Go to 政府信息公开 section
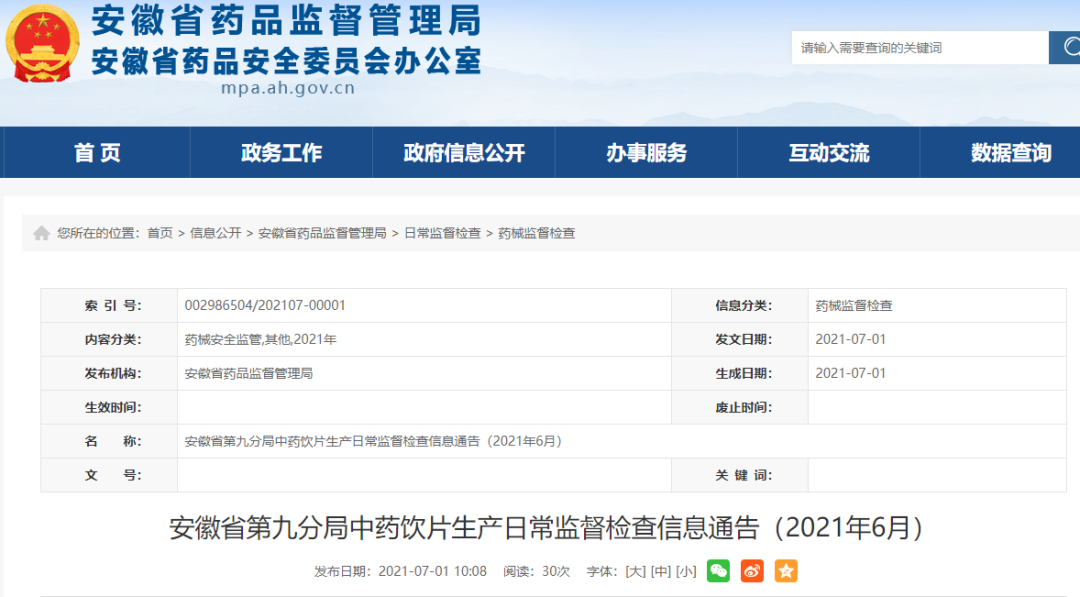Image resolution: width=1080 pixels, height=597 pixels. [464, 153]
